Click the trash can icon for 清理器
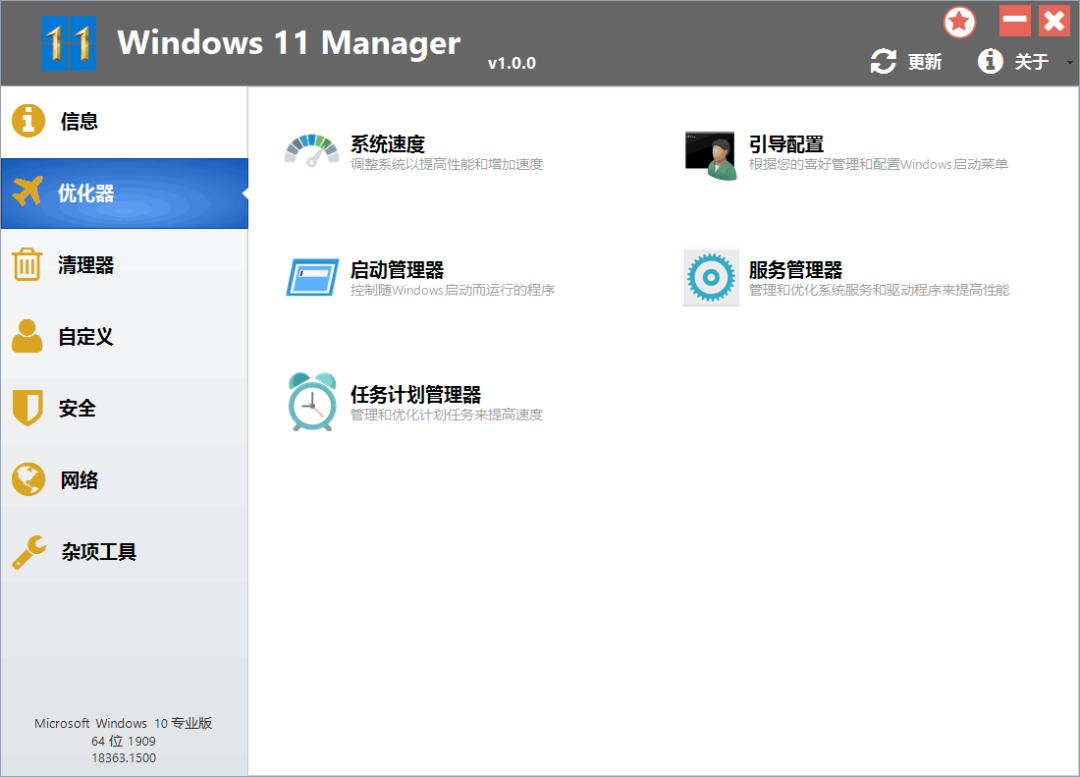This screenshot has width=1080, height=777. pos(27,264)
